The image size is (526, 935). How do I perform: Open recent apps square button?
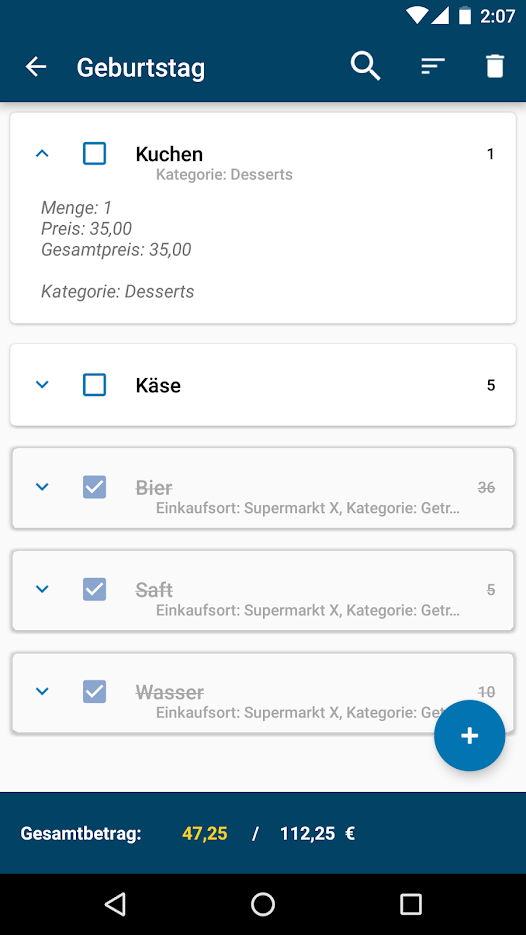pyautogui.click(x=410, y=904)
